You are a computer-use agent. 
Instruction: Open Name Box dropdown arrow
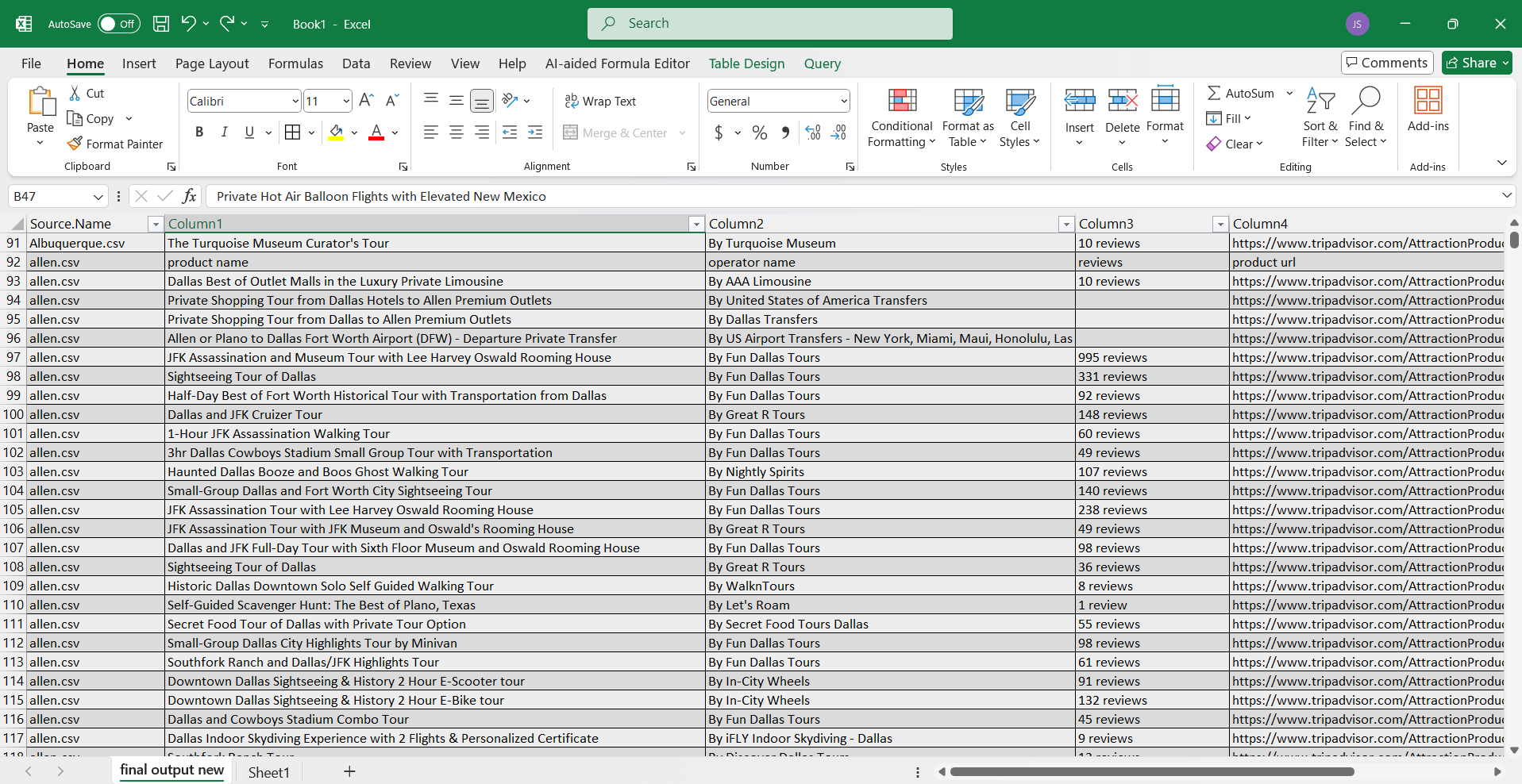click(98, 197)
